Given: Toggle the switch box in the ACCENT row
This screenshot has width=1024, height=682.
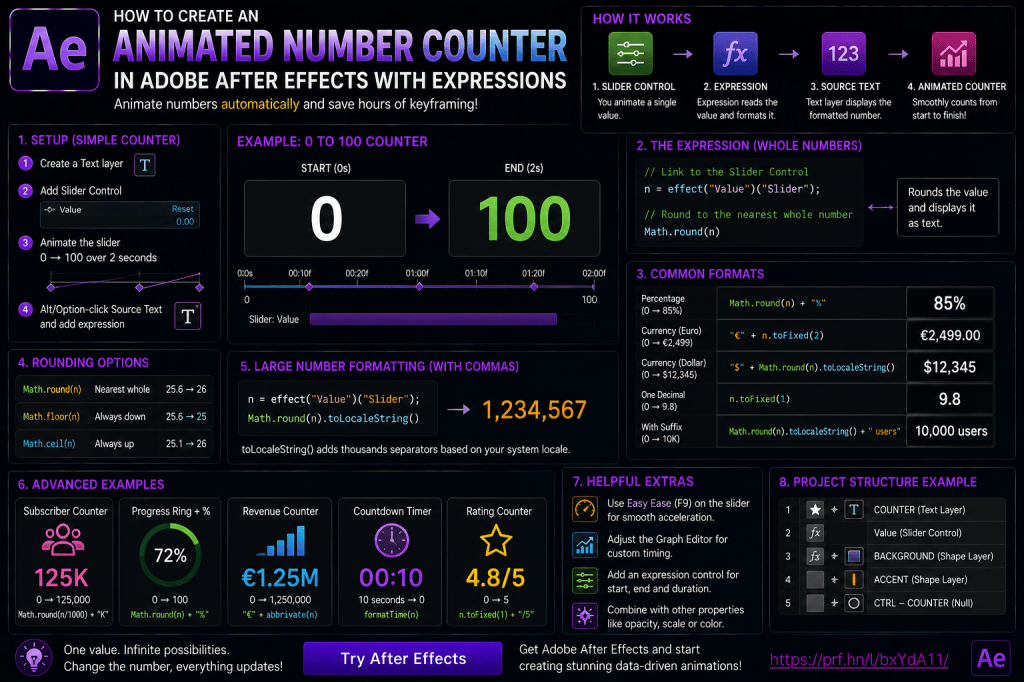Looking at the screenshot, I should click(814, 579).
